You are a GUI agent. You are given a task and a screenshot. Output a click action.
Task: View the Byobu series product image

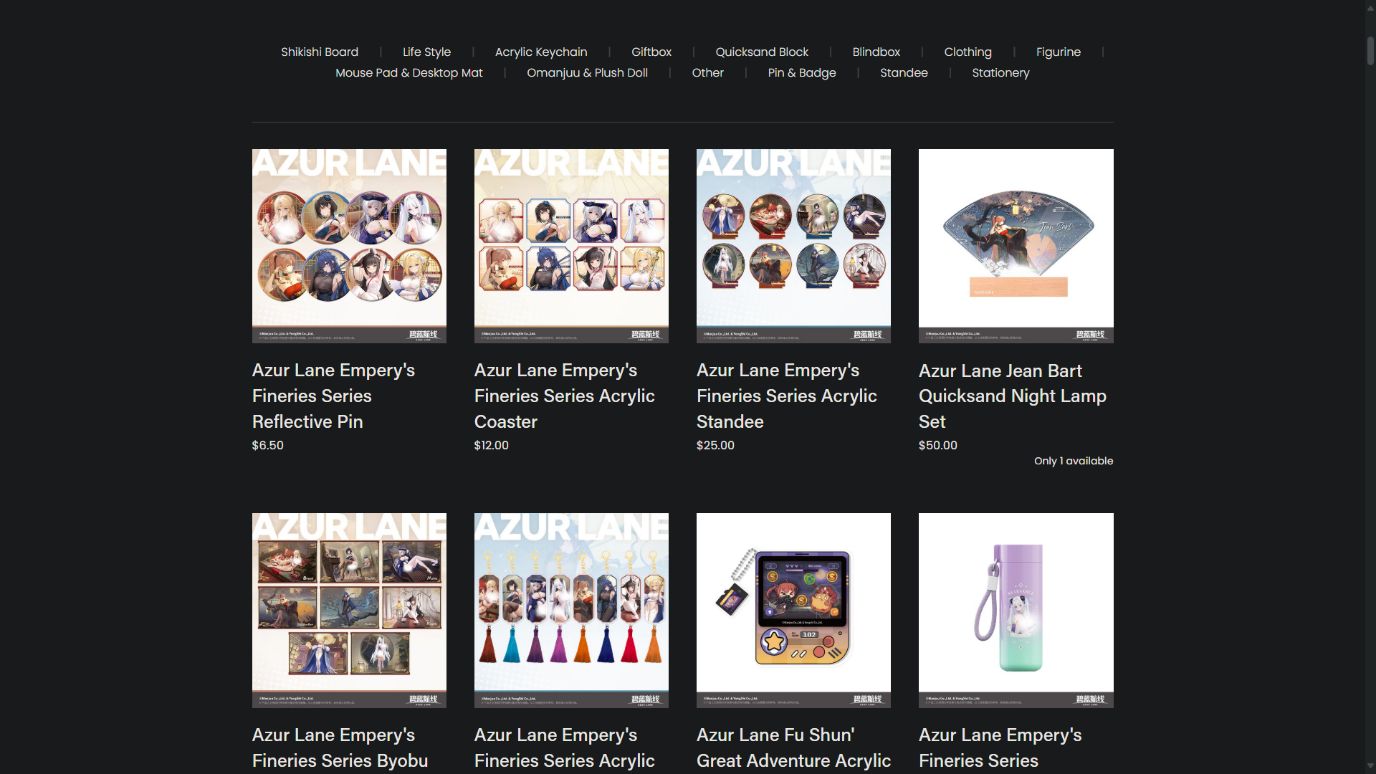point(349,610)
